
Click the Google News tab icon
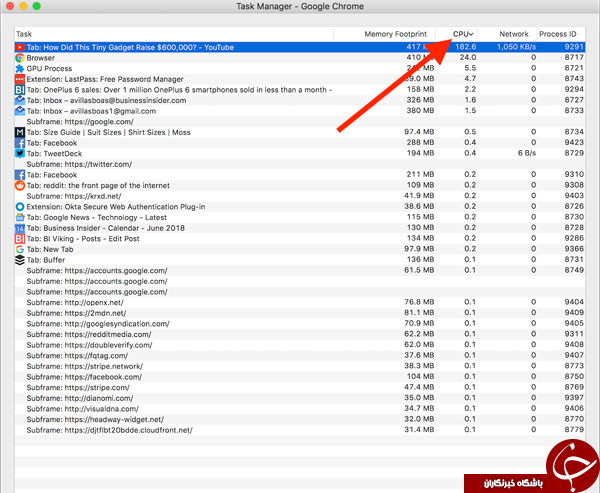(x=20, y=217)
